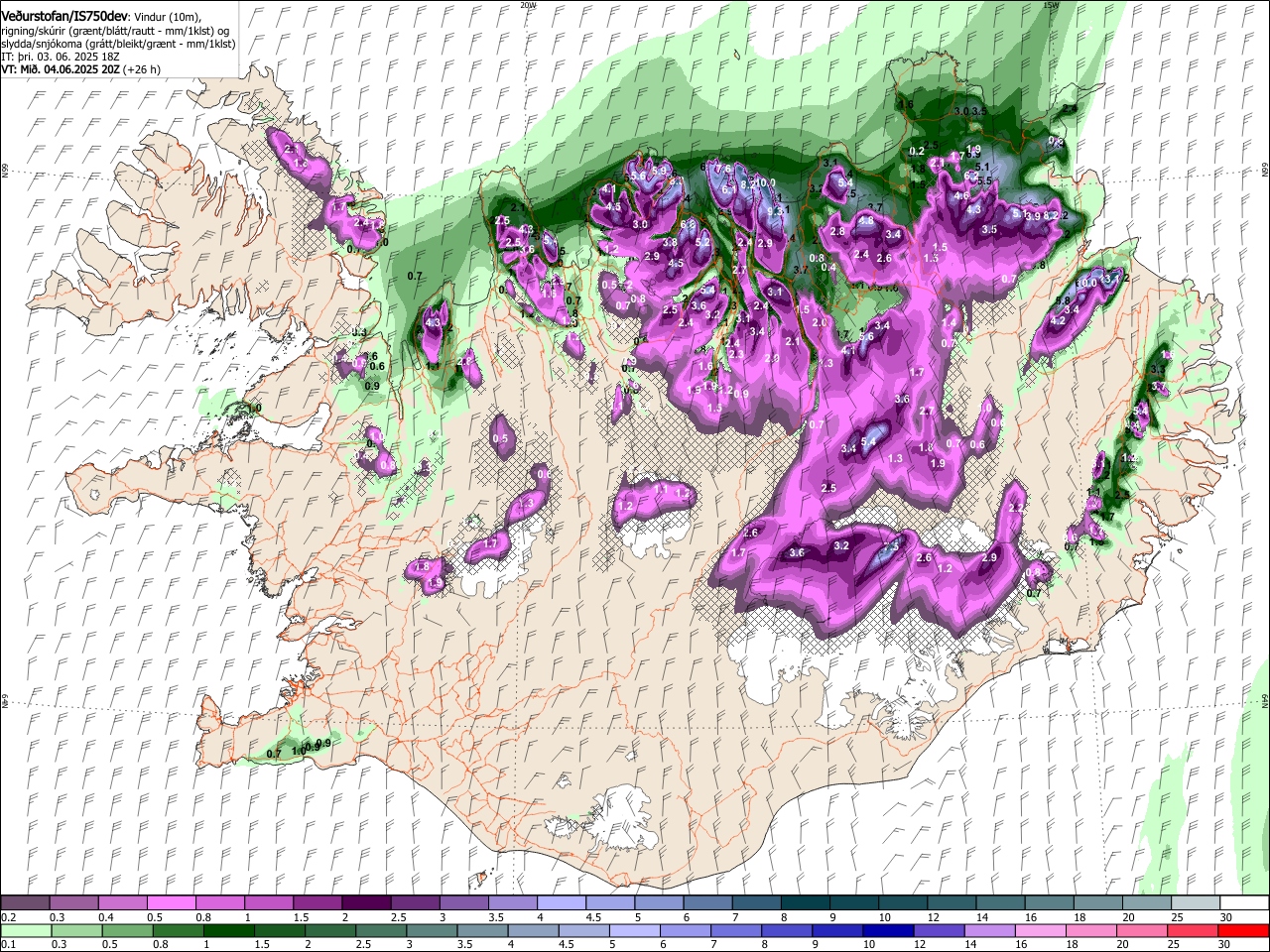
Task: Click the '2.5' label on the lower rain scale
Action: 363,944
